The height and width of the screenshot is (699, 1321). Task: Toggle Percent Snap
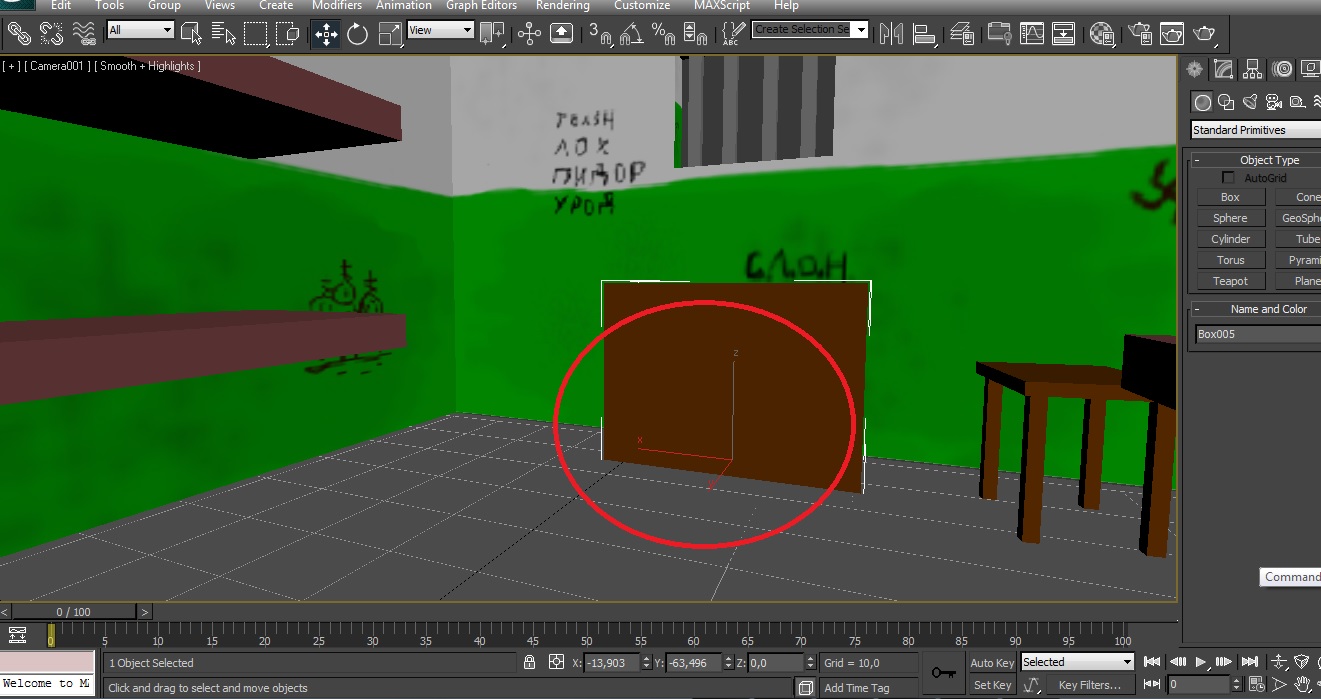(664, 34)
